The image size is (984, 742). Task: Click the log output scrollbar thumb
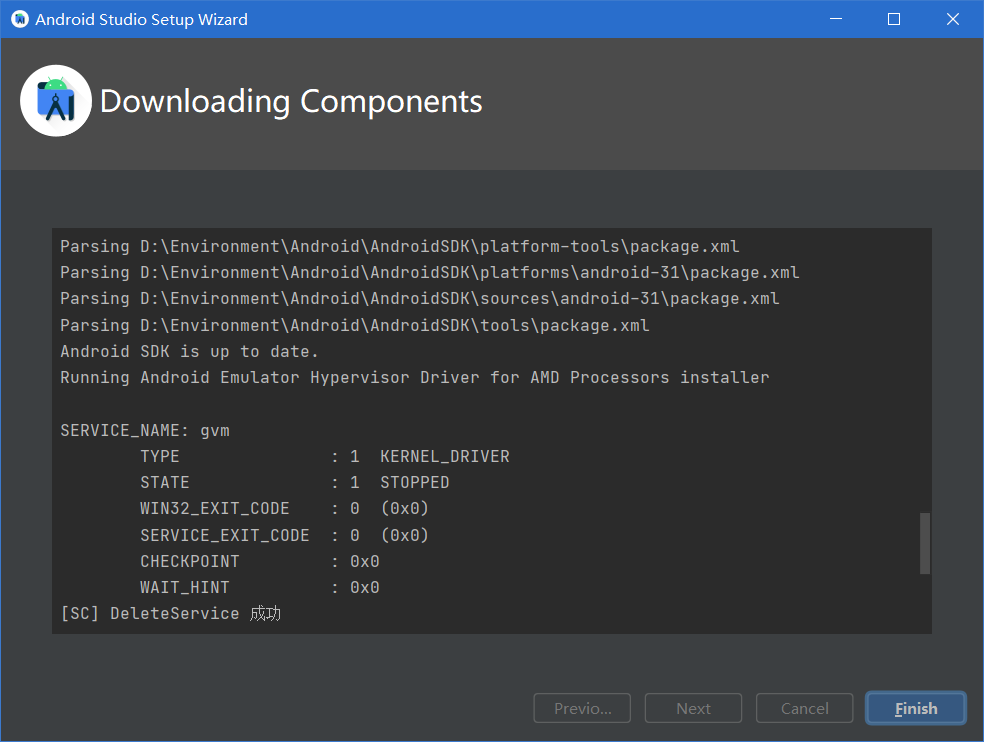(924, 544)
